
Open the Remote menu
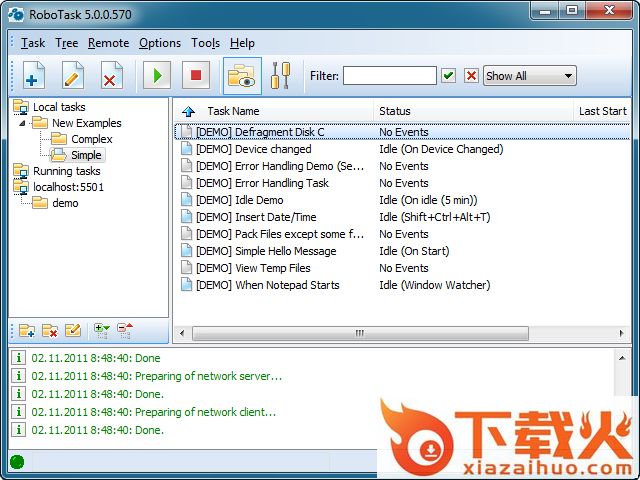pyautogui.click(x=109, y=43)
